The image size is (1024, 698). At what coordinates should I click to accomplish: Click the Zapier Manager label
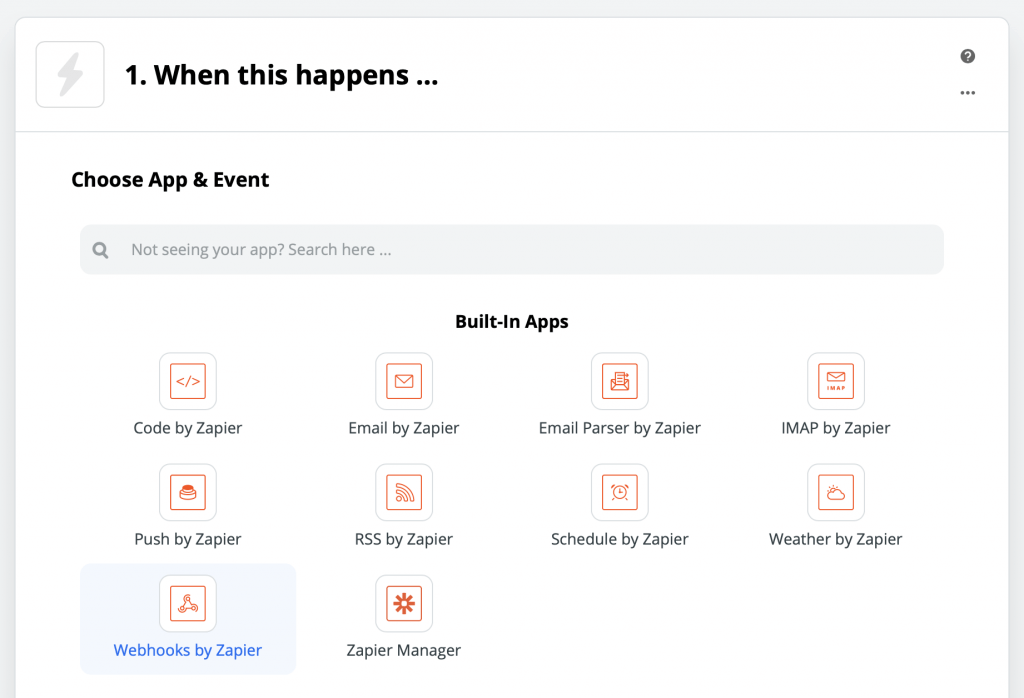point(404,650)
